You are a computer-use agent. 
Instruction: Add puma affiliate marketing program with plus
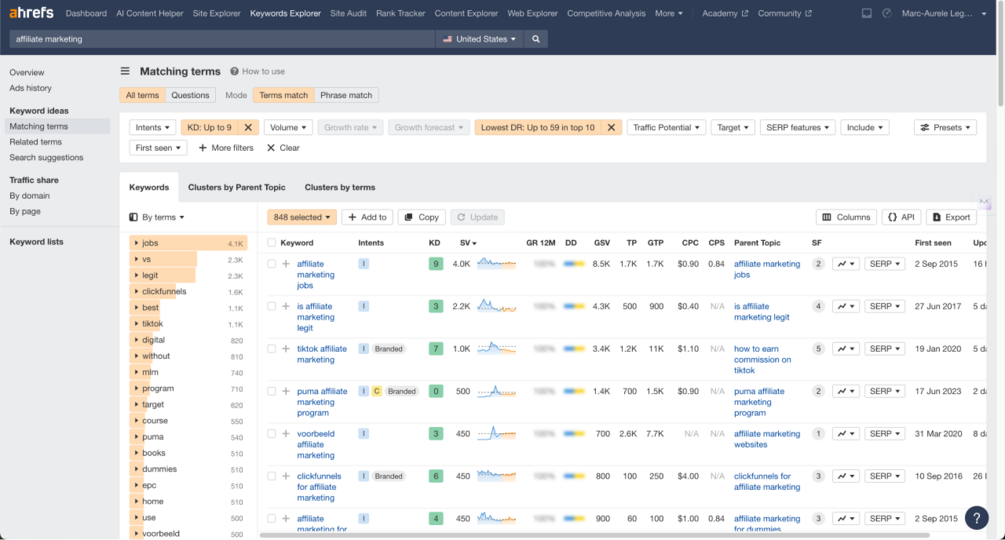coord(286,391)
